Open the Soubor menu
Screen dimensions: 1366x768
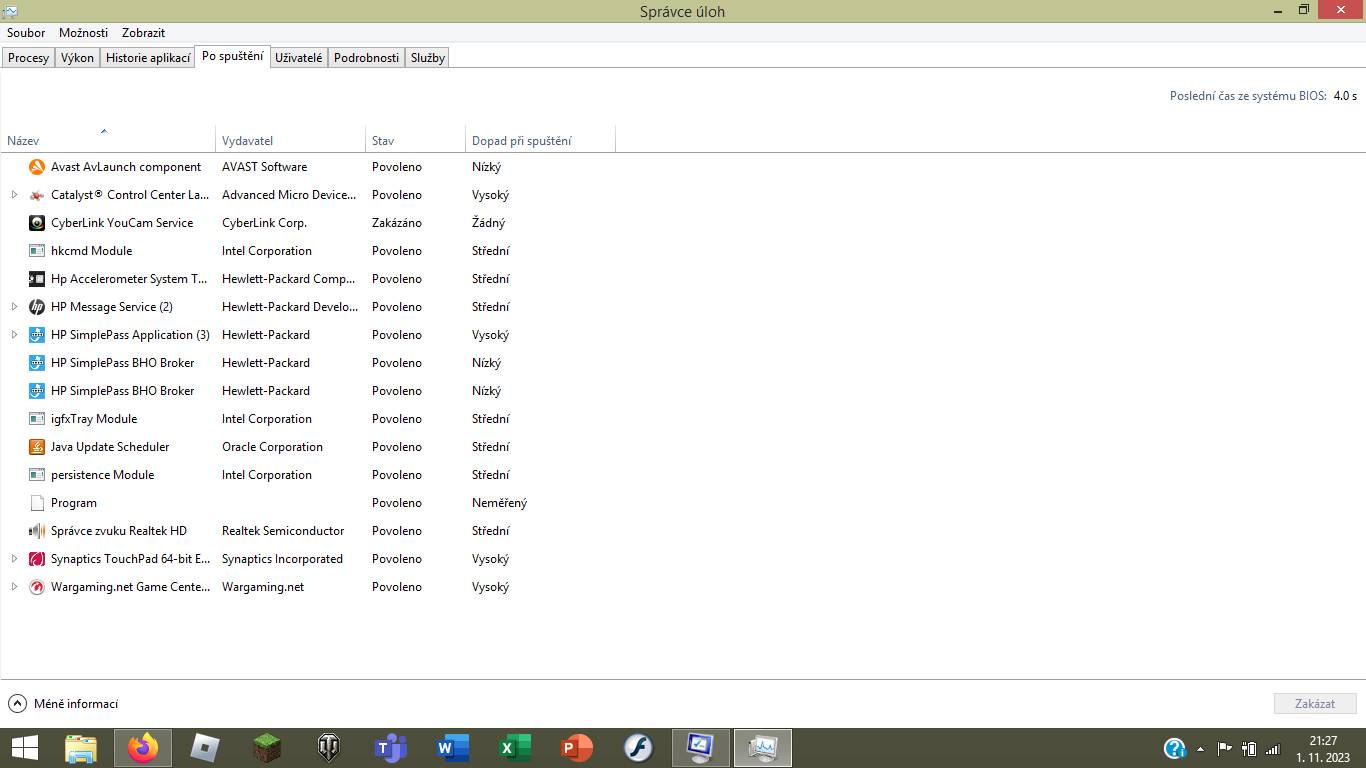pyautogui.click(x=26, y=33)
